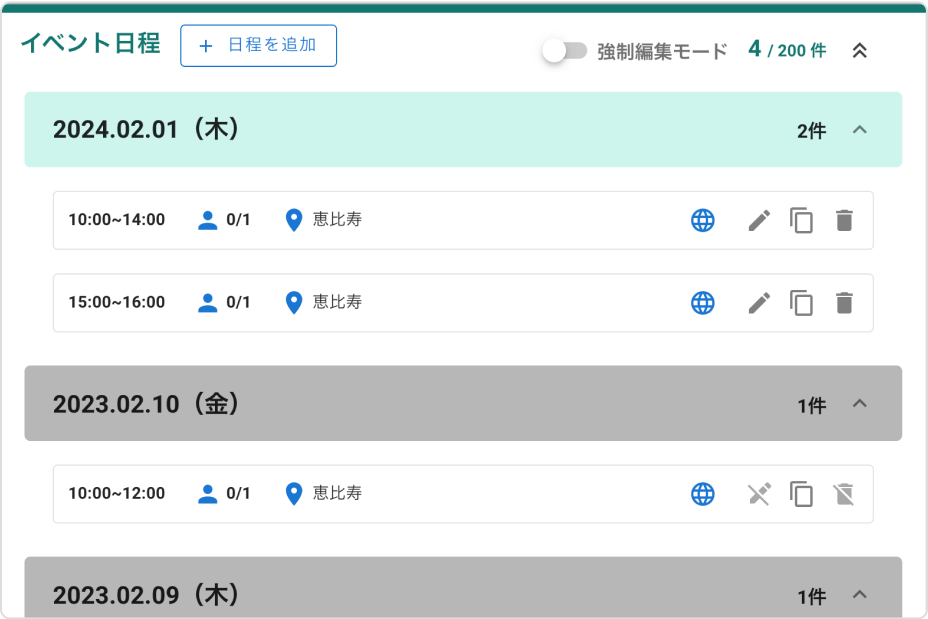Click the participant count on 10:00~14:00 row
928x619 pixels.
(x=237, y=220)
